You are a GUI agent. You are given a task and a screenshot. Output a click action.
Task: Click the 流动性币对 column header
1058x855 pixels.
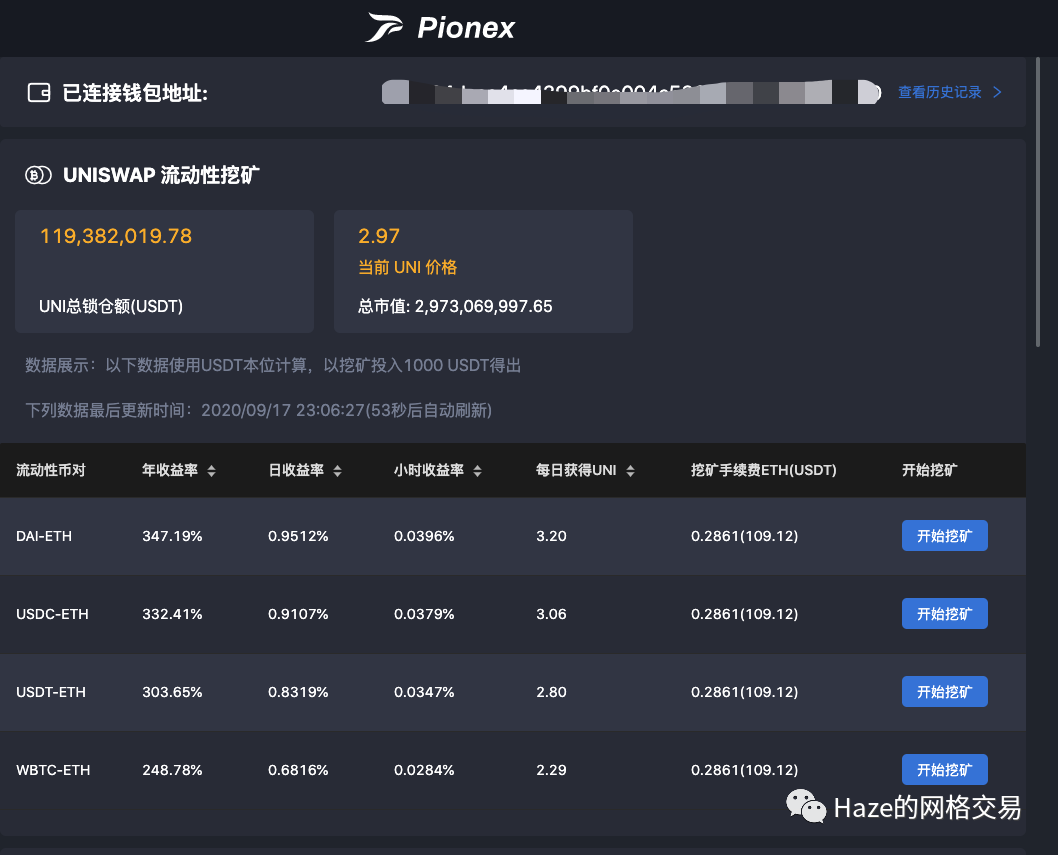(x=51, y=470)
